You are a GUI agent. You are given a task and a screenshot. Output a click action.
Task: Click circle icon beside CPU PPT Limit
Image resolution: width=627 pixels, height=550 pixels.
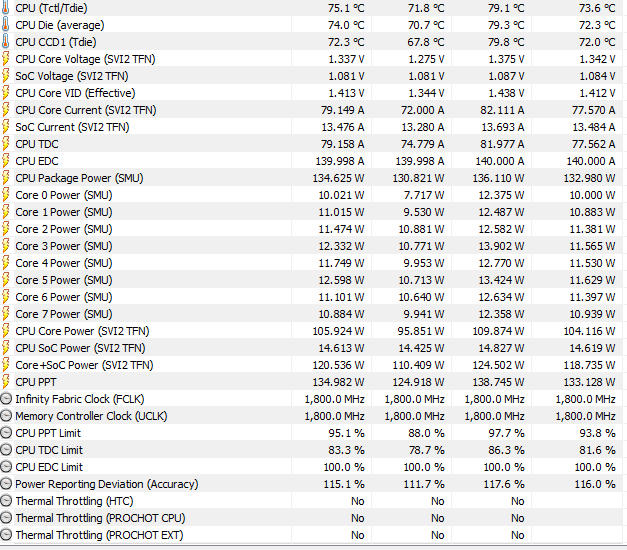tap(6, 433)
